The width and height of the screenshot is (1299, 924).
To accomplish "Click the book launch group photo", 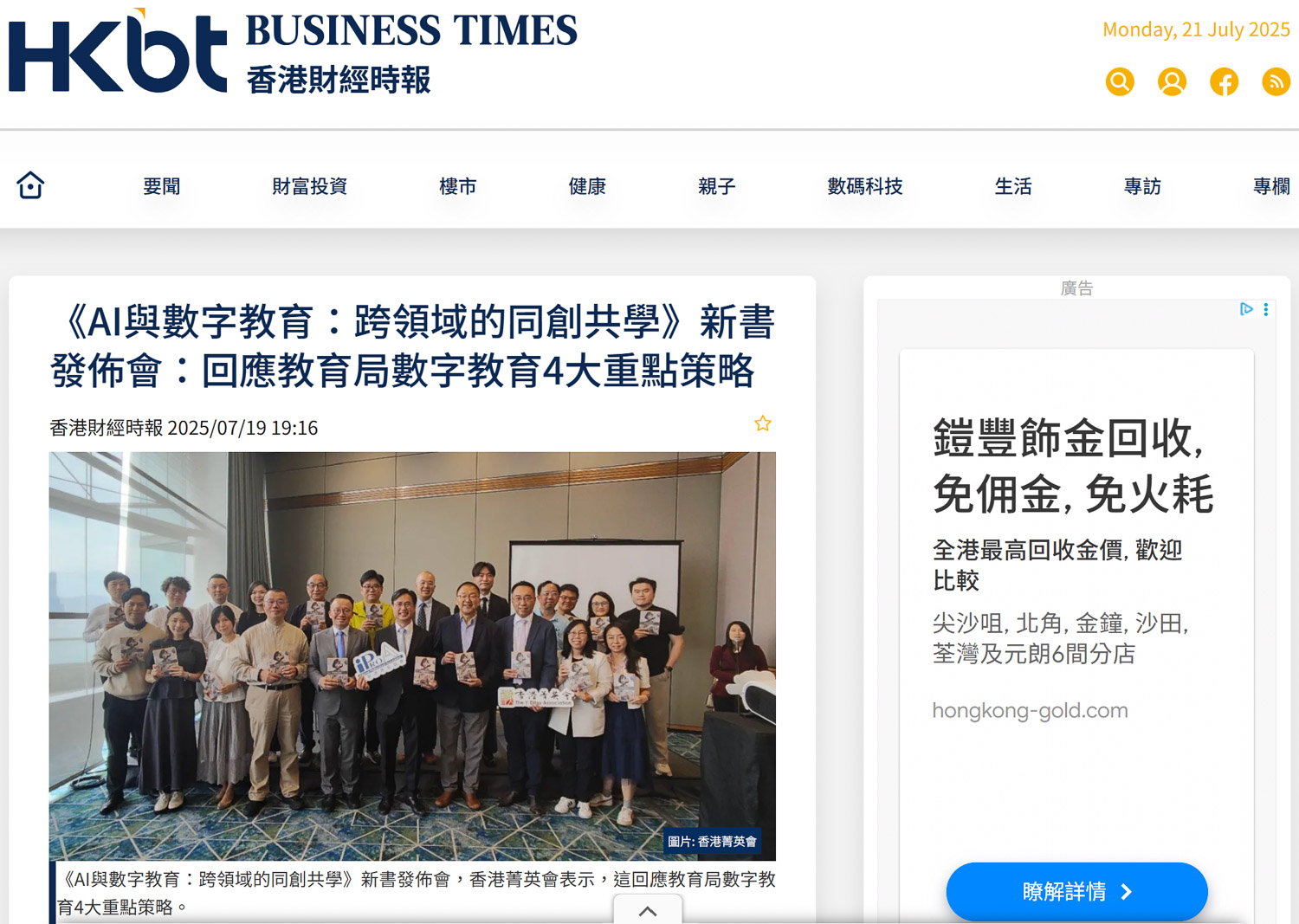I will click(412, 656).
